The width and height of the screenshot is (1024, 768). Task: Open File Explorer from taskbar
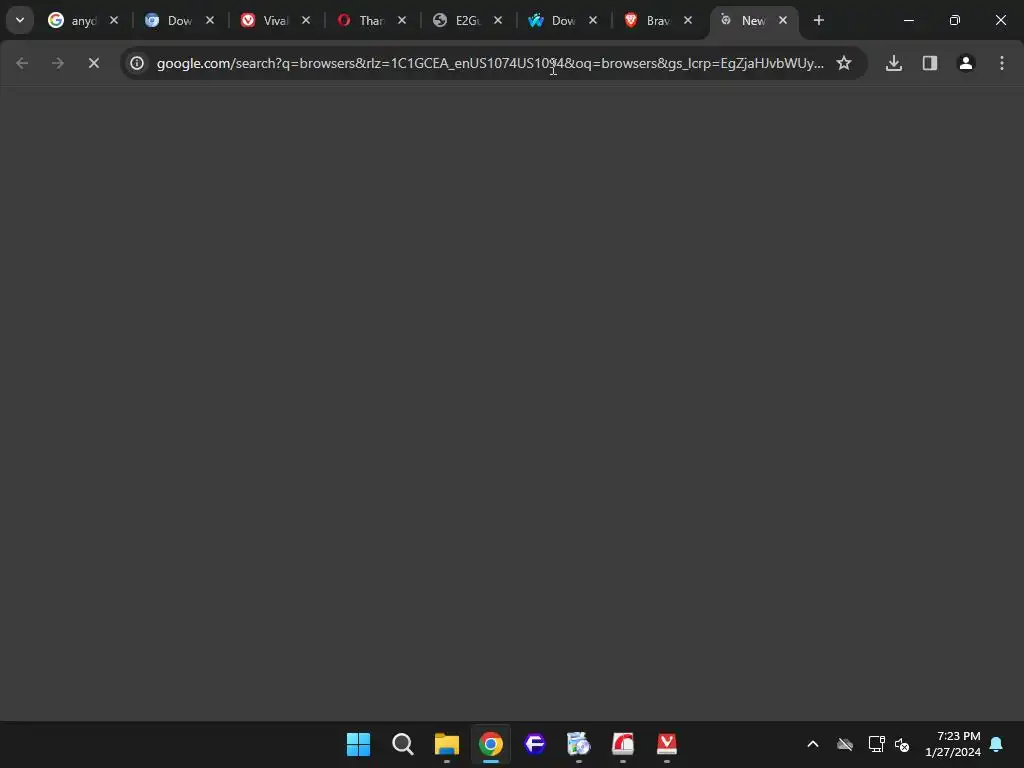(447, 744)
